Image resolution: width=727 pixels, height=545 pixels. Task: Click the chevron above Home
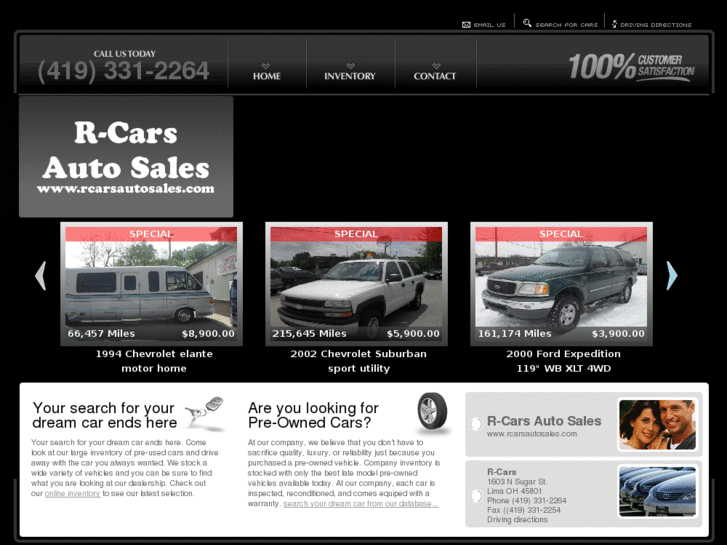point(266,66)
